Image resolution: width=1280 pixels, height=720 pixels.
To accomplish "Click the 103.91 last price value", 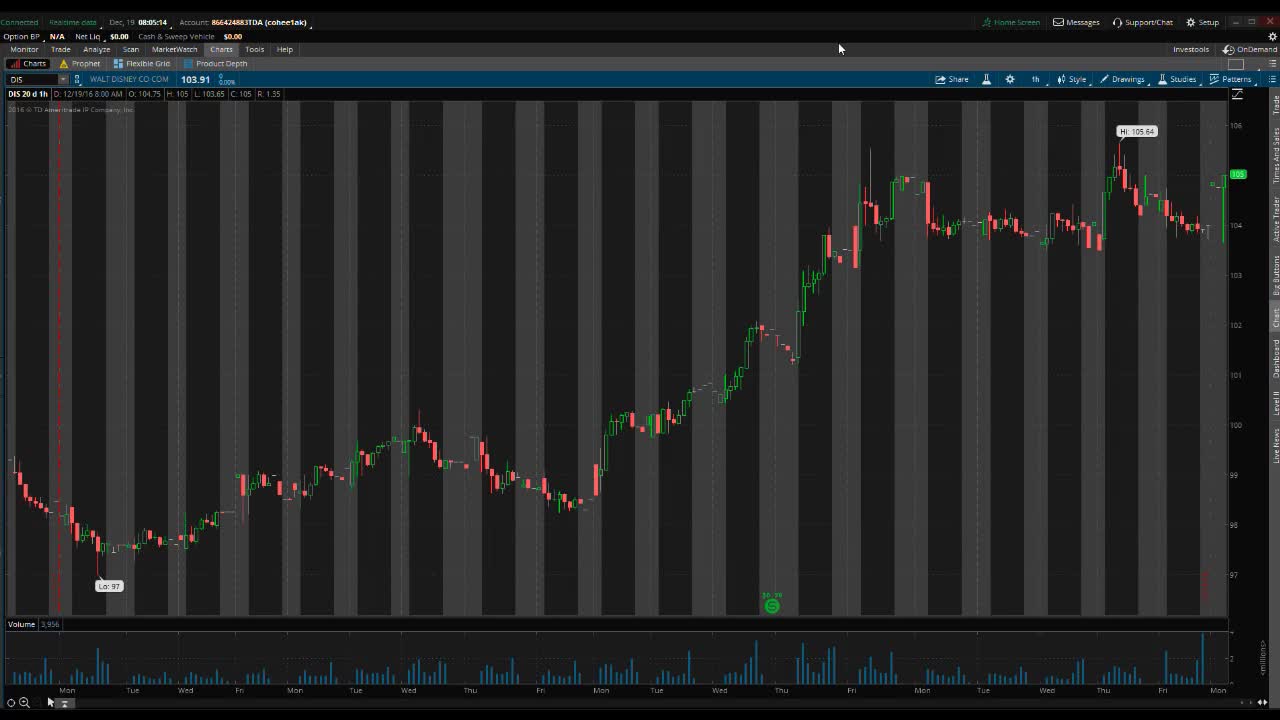I will pos(195,79).
